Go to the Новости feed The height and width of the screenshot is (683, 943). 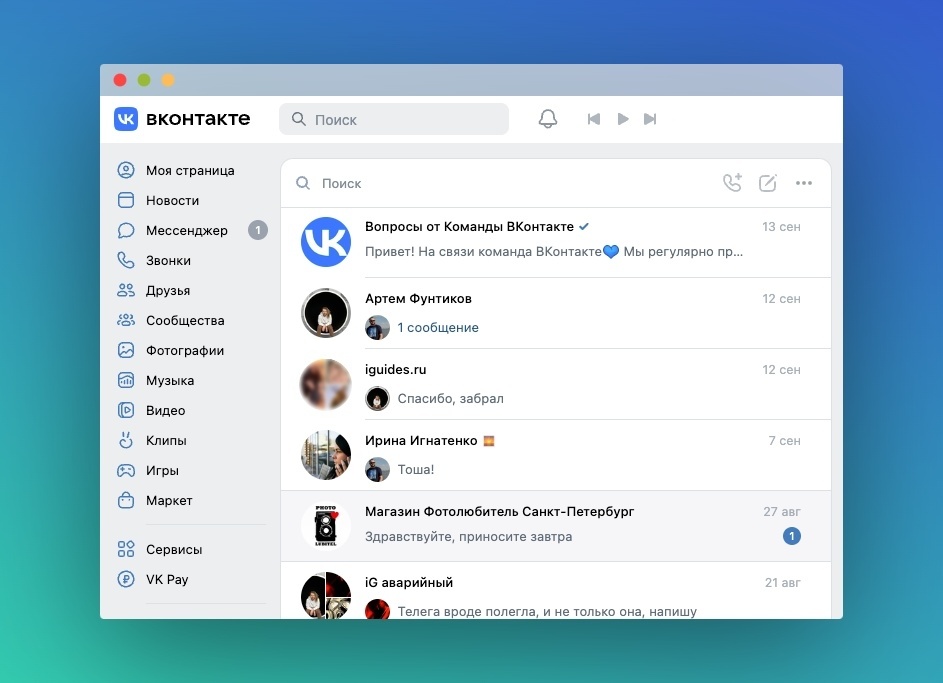point(173,200)
